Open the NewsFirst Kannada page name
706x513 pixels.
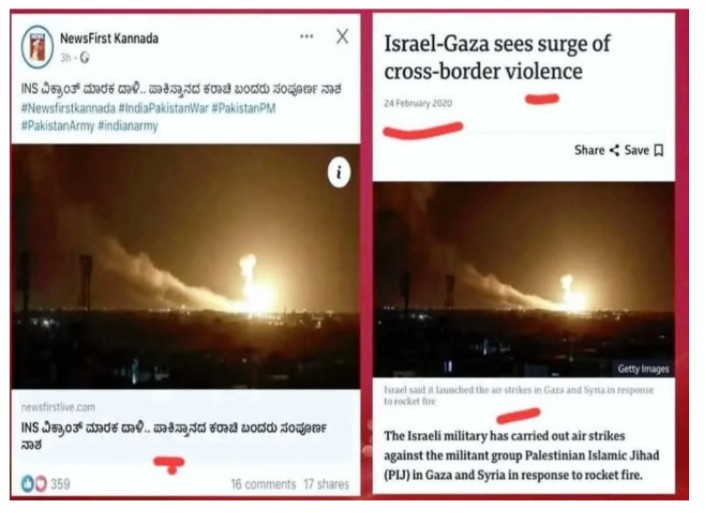pyautogui.click(x=109, y=38)
